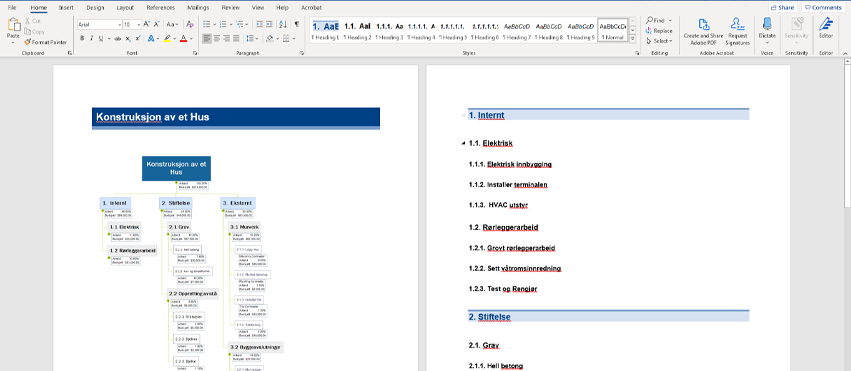Open numbering list style dropdown
851x371 pixels.
[x=231, y=24]
